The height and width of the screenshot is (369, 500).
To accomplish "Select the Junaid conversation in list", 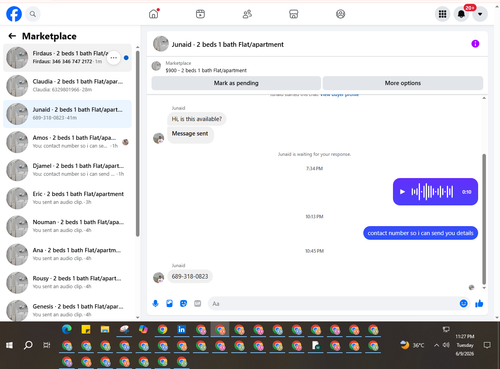I will [x=67, y=114].
